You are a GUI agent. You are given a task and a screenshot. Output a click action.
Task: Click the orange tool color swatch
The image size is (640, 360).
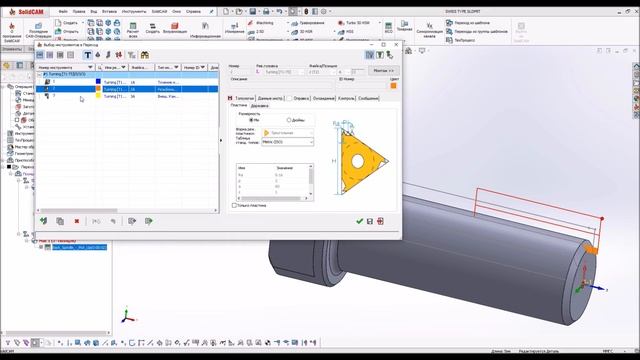[393, 86]
